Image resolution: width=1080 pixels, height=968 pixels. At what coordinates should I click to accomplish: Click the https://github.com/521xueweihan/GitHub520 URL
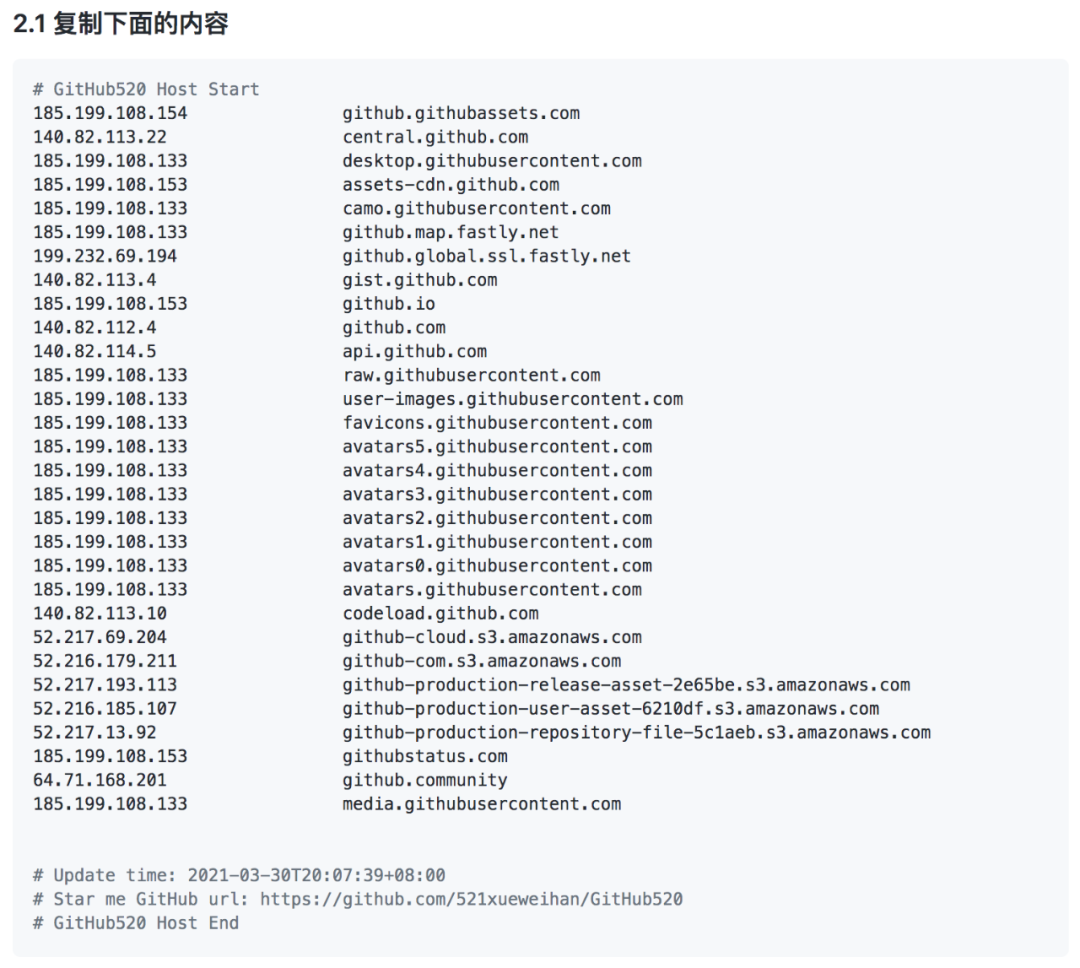(471, 899)
